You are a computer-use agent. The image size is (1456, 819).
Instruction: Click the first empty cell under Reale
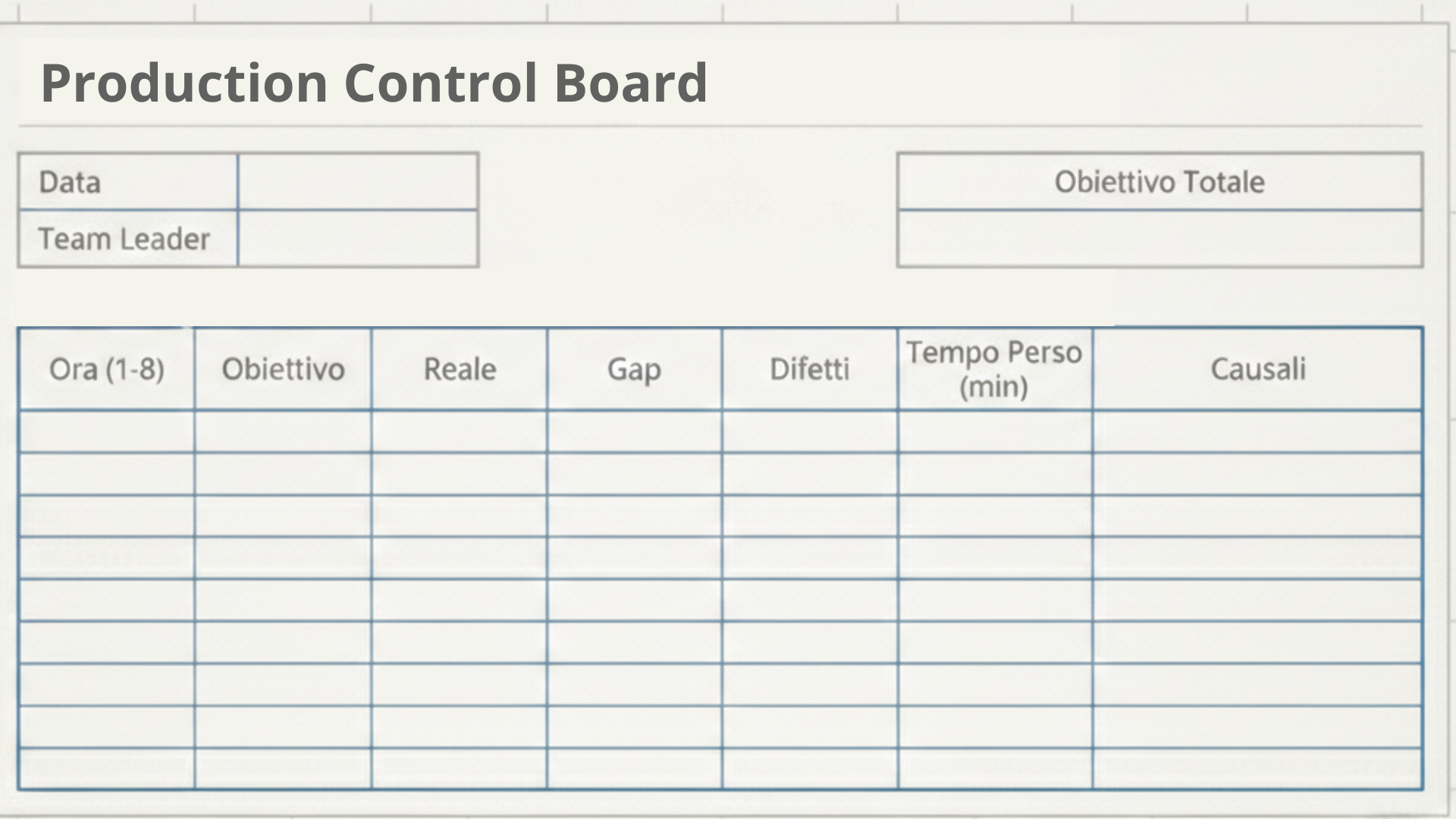(460, 431)
